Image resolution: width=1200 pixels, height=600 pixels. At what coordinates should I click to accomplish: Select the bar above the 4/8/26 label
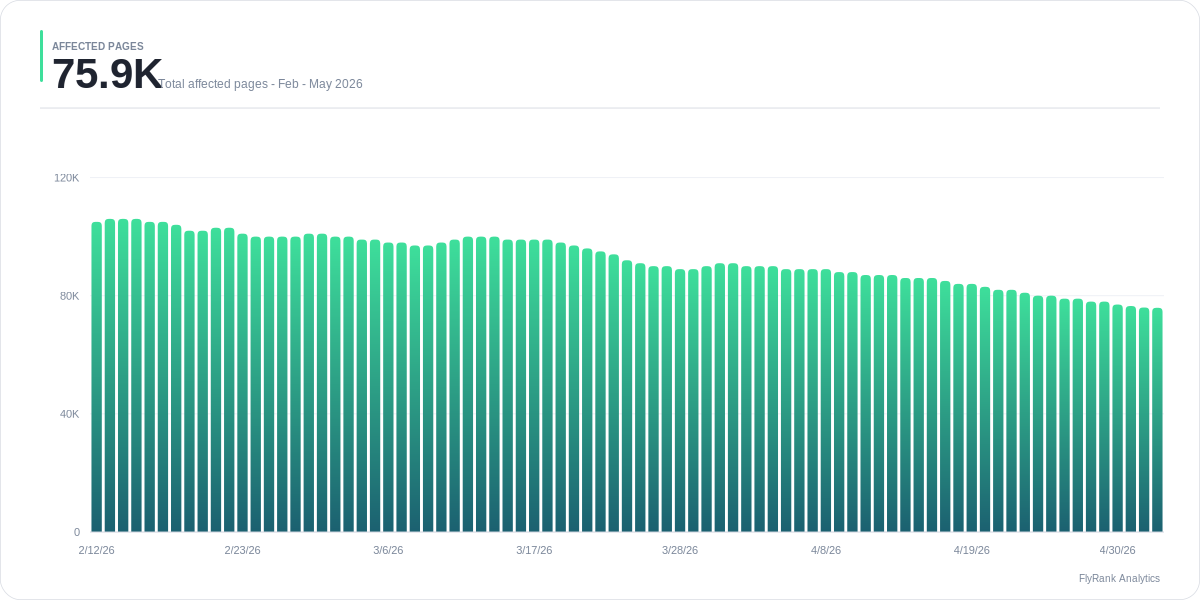[826, 400]
